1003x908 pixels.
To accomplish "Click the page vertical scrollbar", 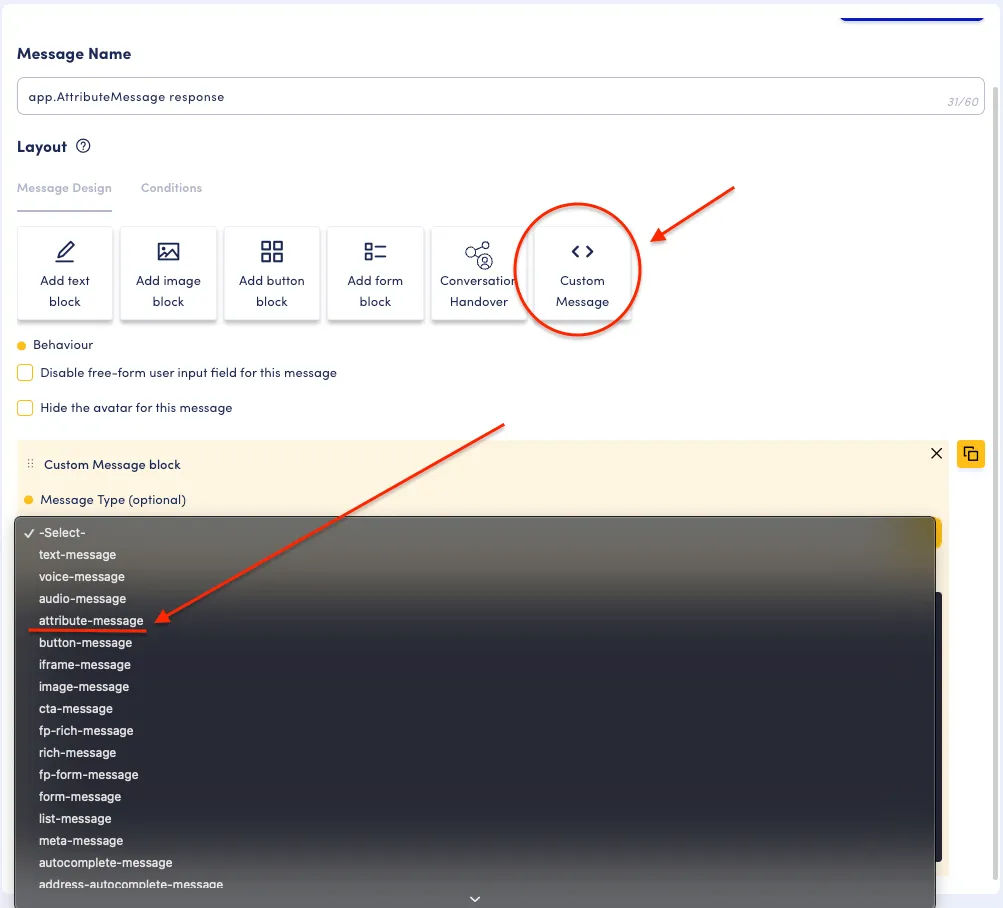I will pos(997,483).
